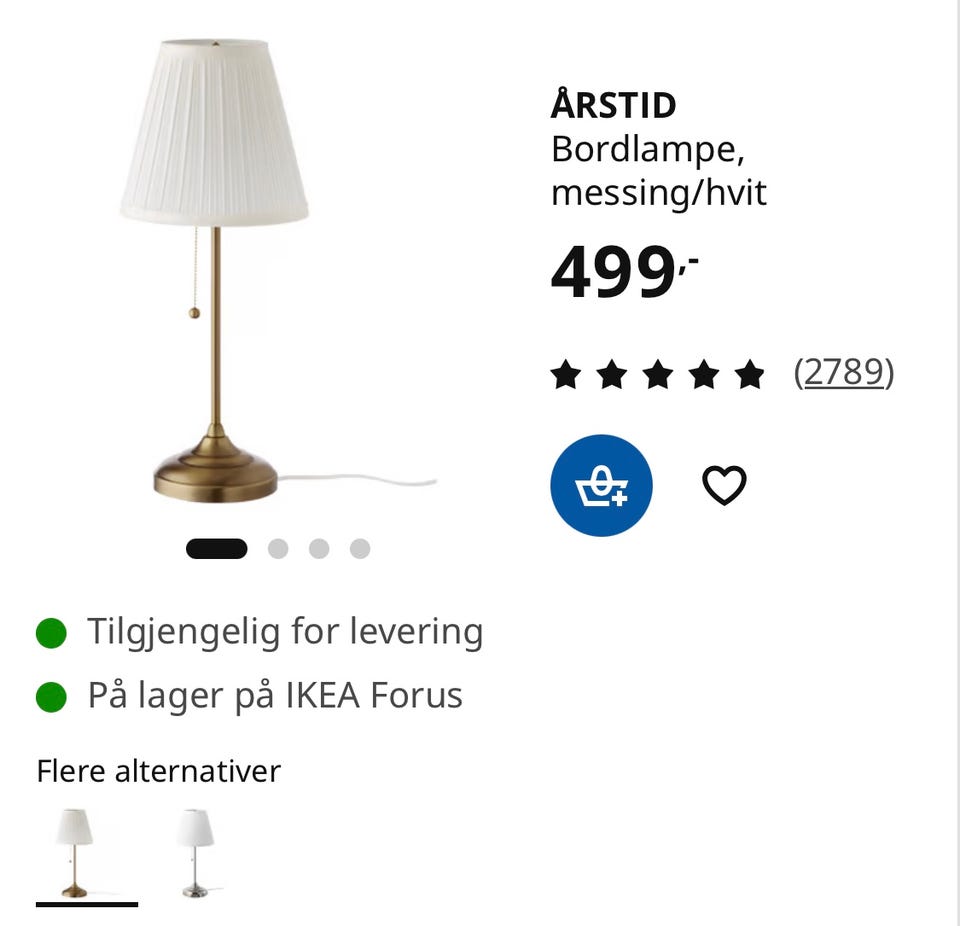Screen dimensions: 960x926
Task: Jump to the fourth product image dot
Action: pyautogui.click(x=360, y=549)
